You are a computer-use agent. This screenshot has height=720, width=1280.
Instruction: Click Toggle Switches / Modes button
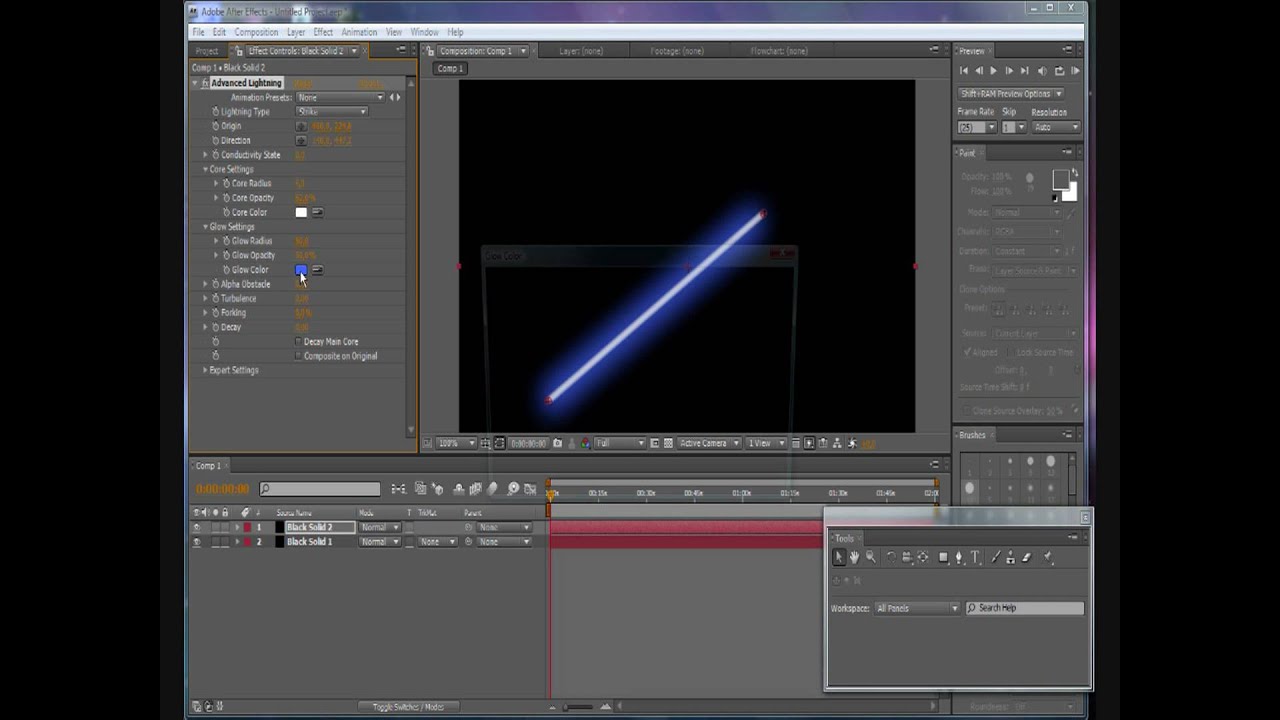tap(408, 707)
